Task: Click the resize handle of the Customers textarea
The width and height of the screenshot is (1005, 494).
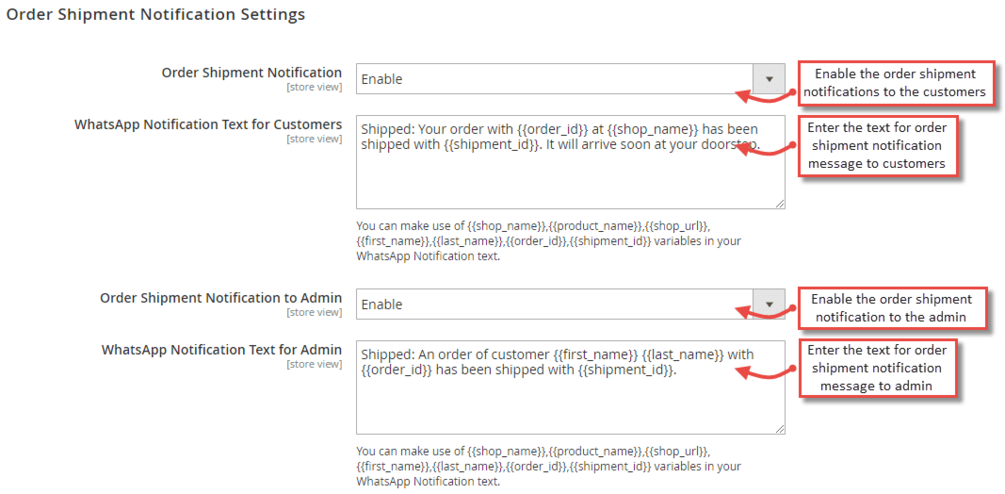Action: [x=778, y=203]
